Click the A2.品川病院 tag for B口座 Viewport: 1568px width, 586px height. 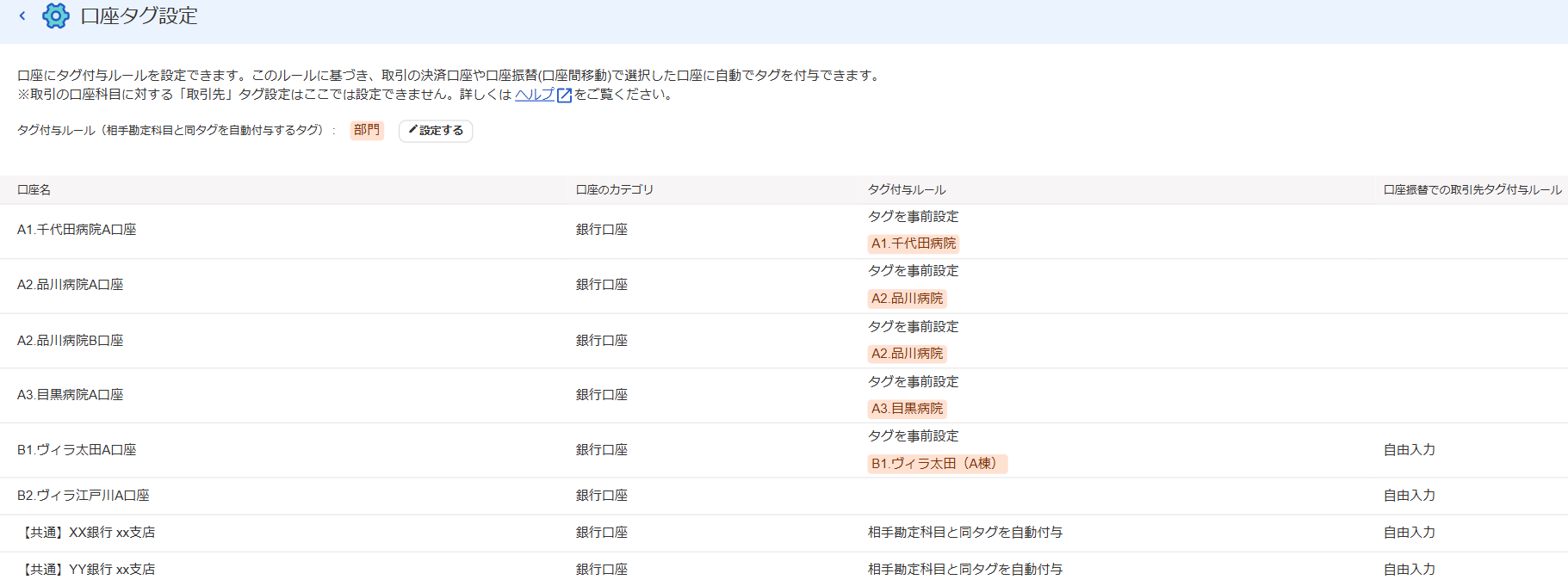[908, 354]
